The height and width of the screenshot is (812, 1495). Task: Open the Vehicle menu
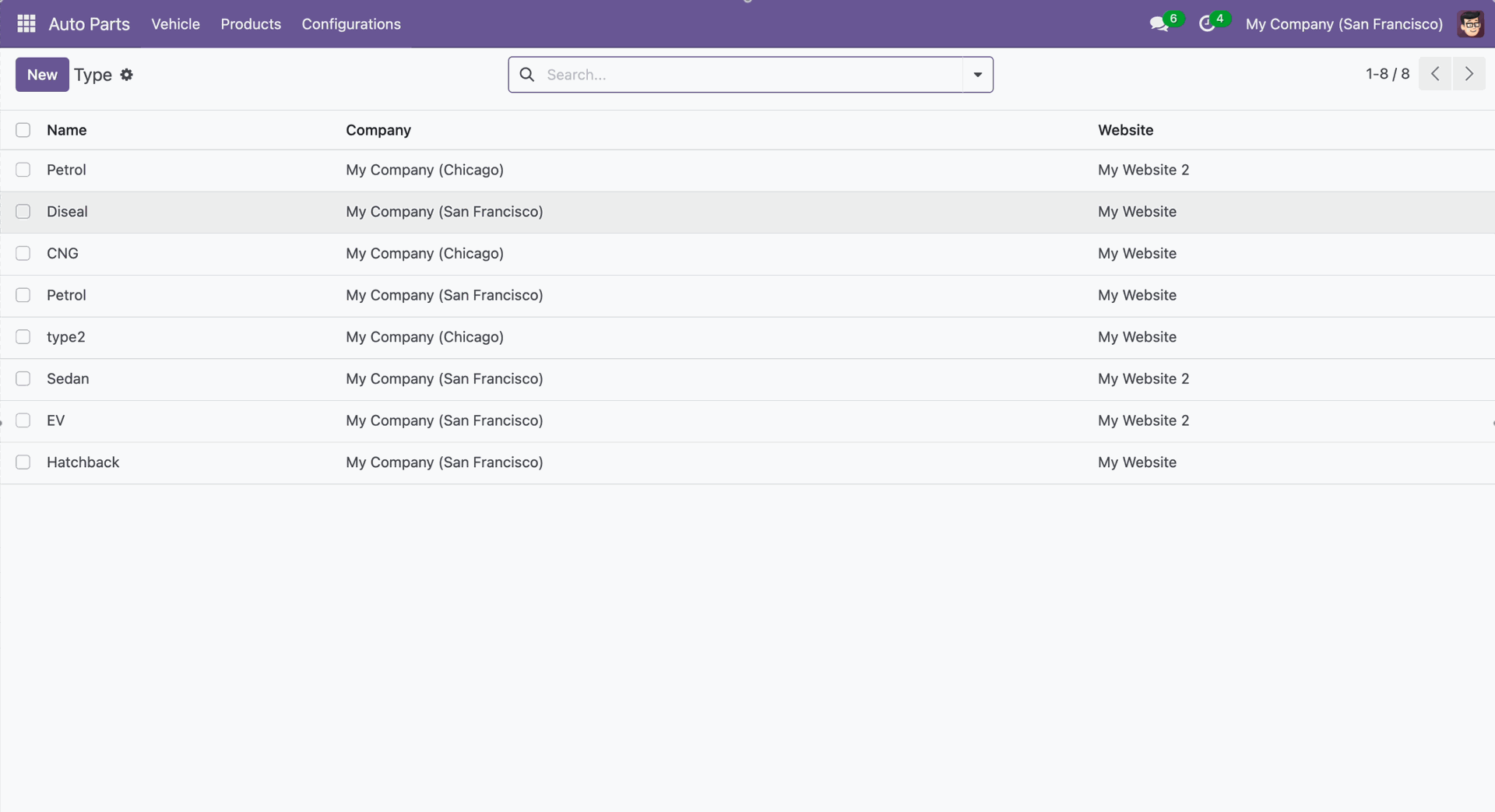pos(175,24)
